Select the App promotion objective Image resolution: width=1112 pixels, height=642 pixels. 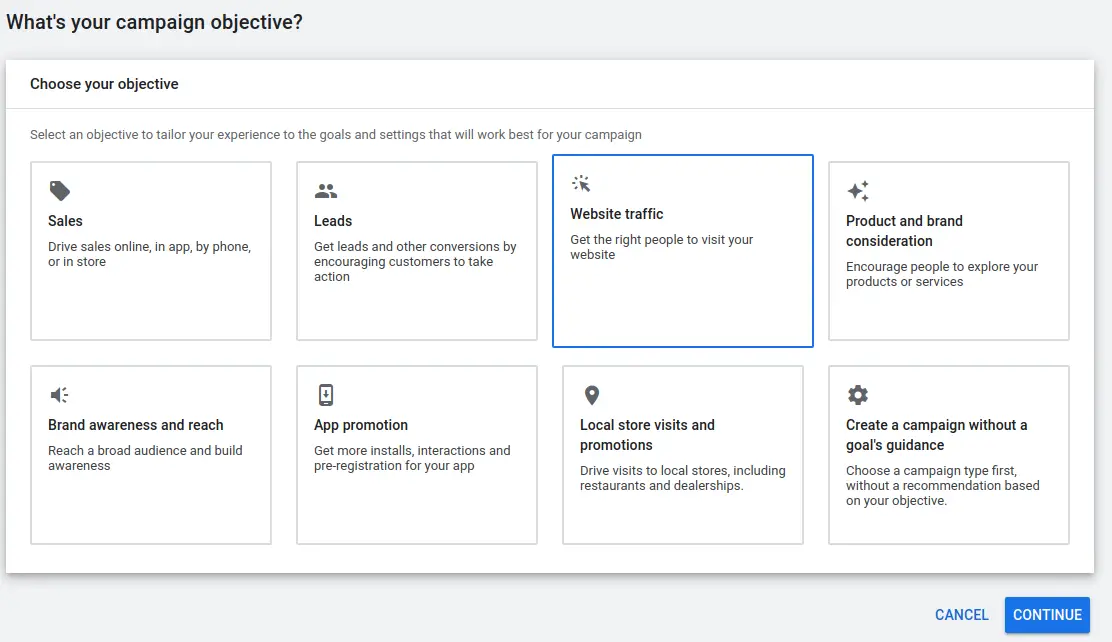[x=416, y=455]
